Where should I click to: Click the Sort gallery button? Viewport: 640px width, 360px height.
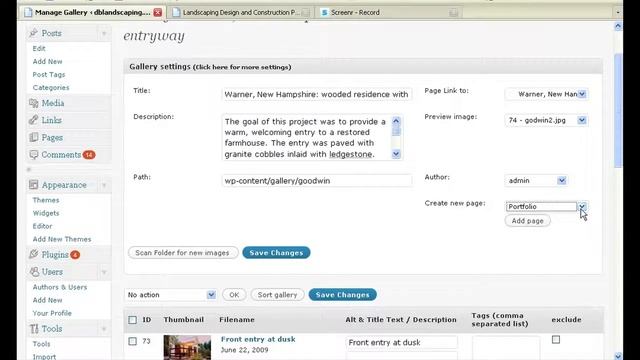coord(277,295)
